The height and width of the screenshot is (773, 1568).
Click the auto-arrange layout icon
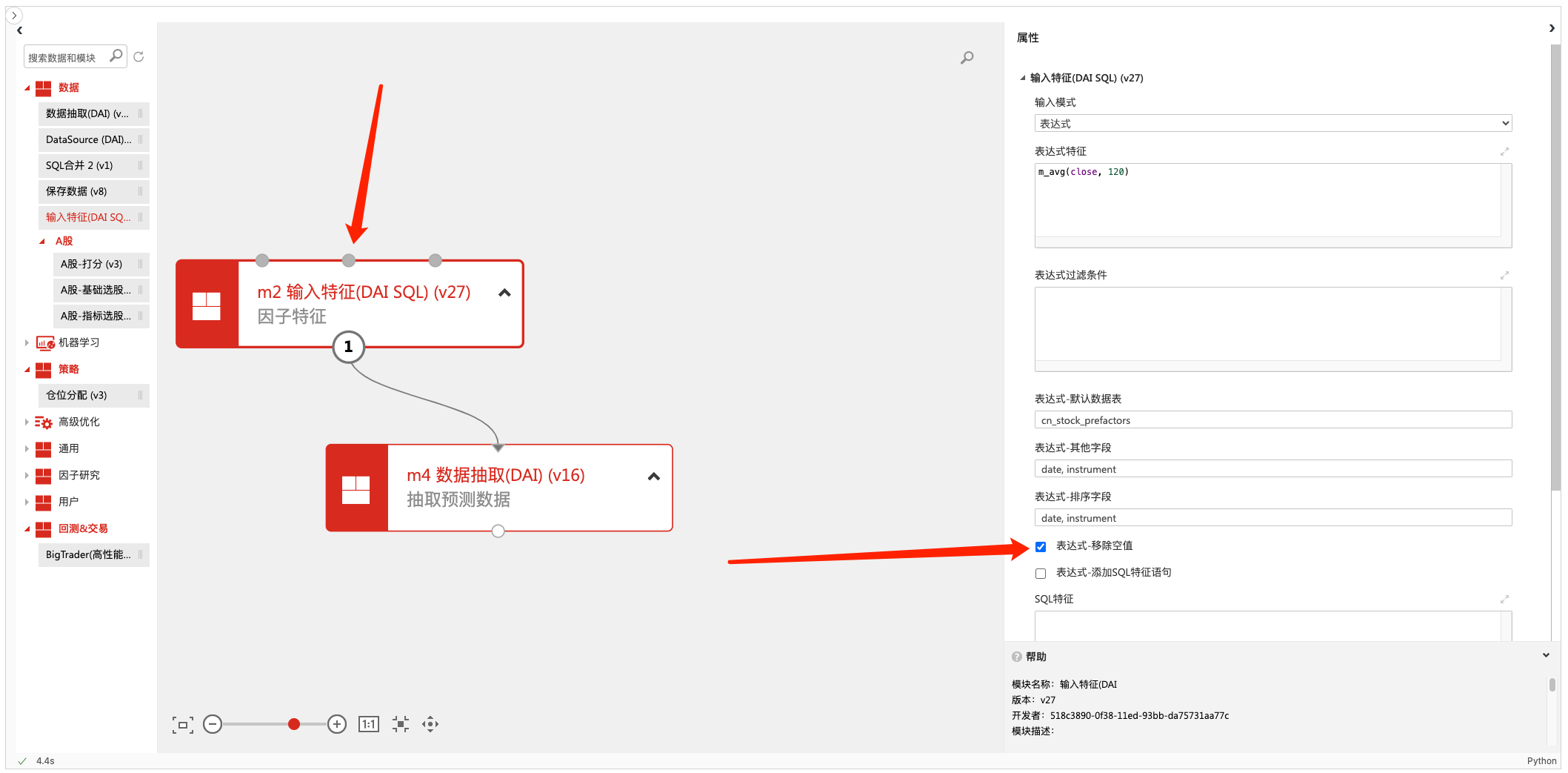(x=401, y=724)
